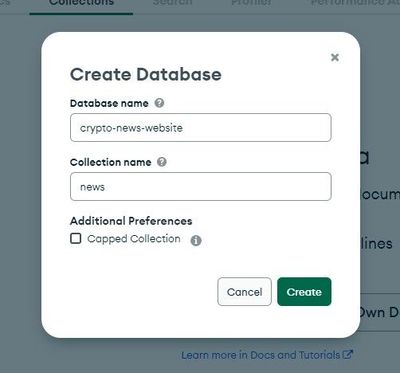The image size is (400, 373).
Task: Click the Create Database dialog title
Action: point(146,74)
